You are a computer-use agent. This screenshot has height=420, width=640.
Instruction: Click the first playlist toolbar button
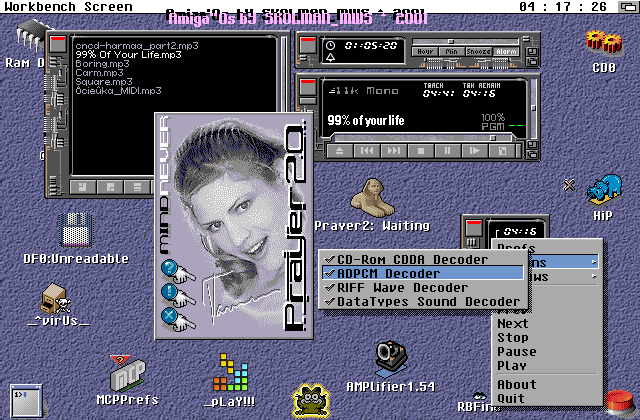(x=83, y=187)
